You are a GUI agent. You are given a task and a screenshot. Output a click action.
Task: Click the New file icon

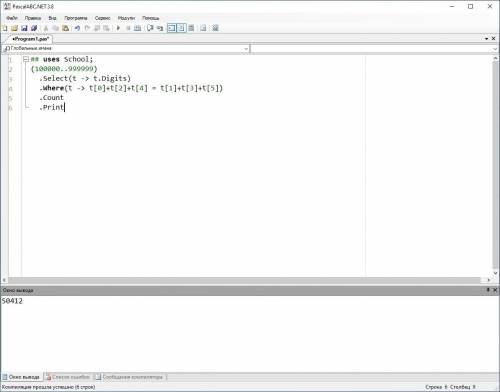pyautogui.click(x=5, y=28)
